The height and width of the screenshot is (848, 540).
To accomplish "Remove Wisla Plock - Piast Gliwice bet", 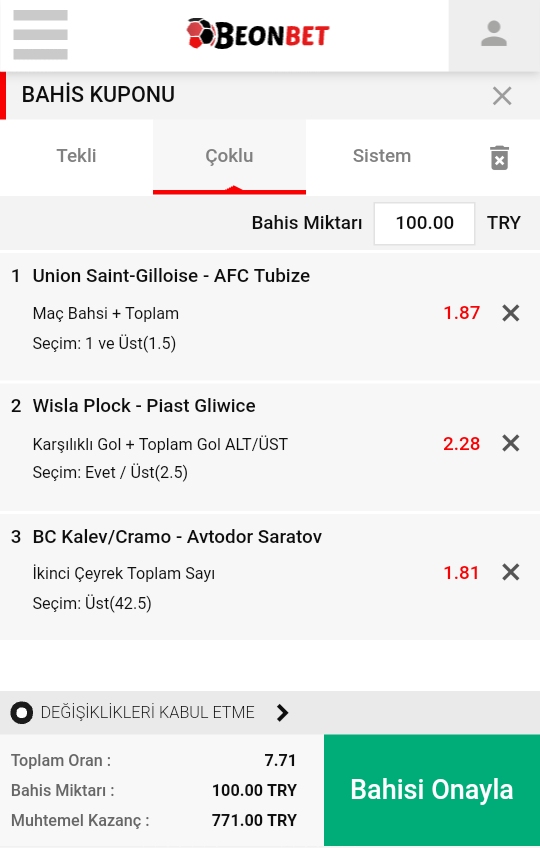I will pos(511,443).
